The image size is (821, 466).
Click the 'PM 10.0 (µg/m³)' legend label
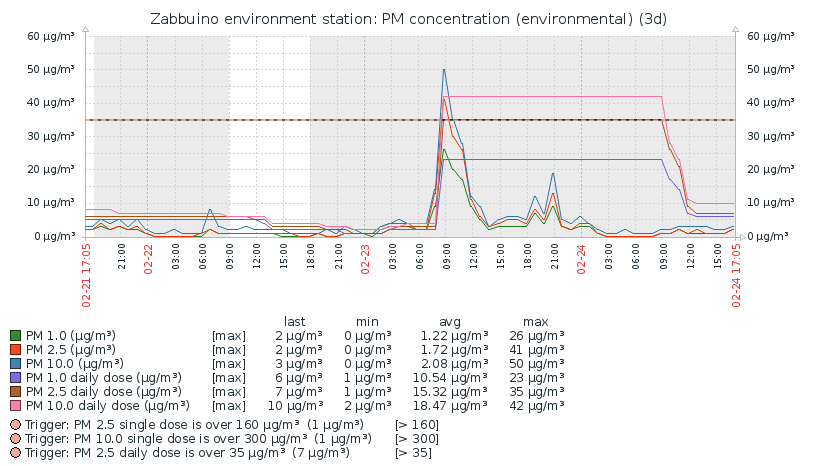[74, 364]
